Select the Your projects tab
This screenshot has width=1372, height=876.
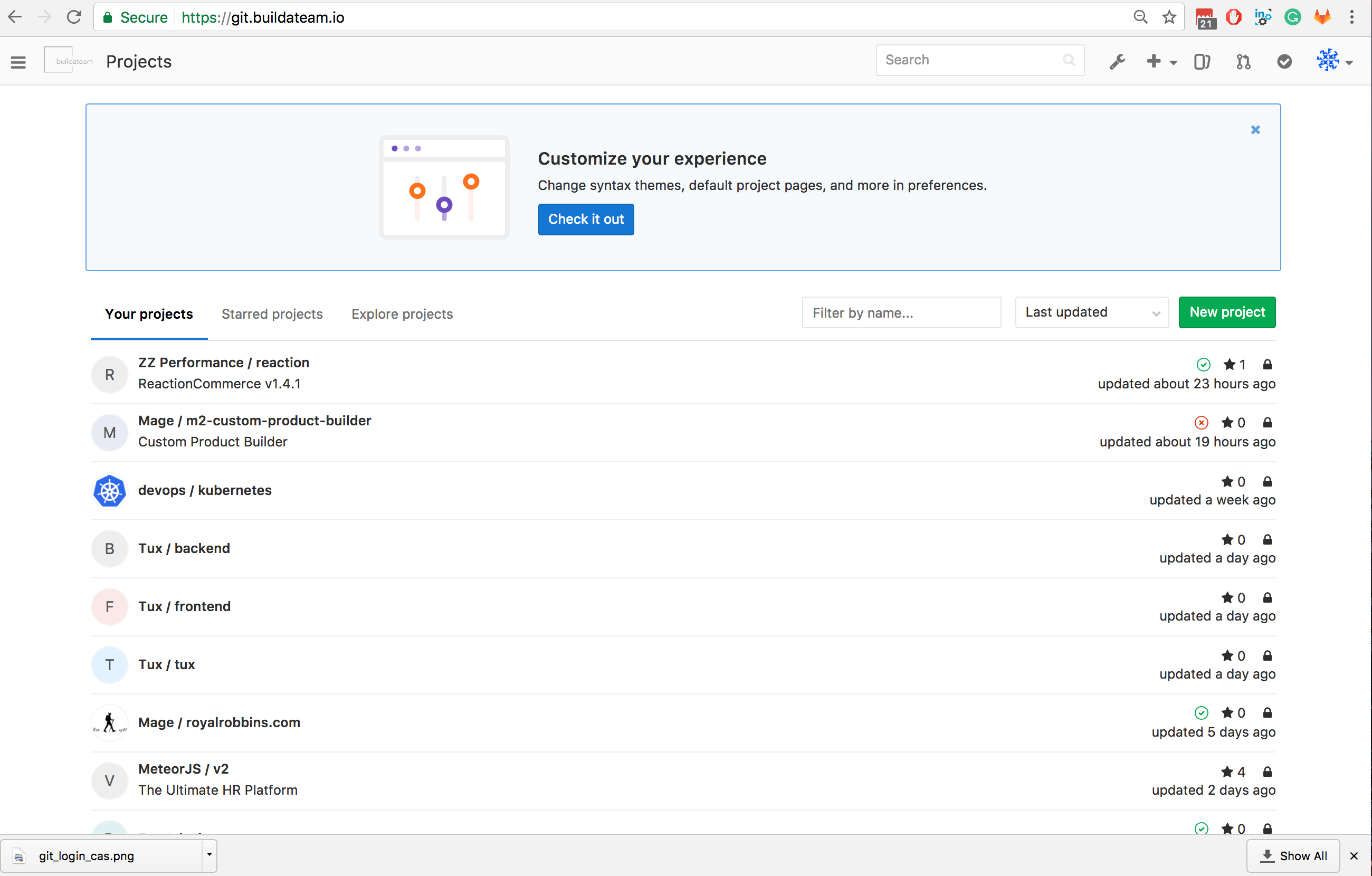coord(149,314)
